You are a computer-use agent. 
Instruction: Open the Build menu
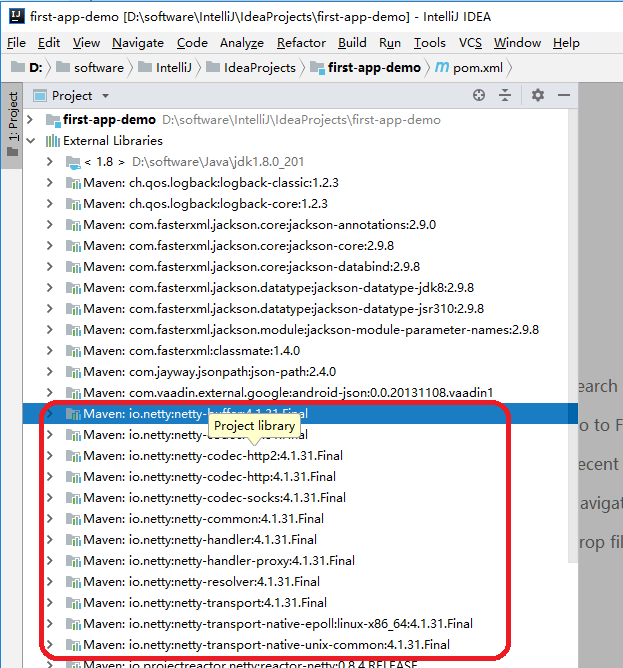coord(352,43)
